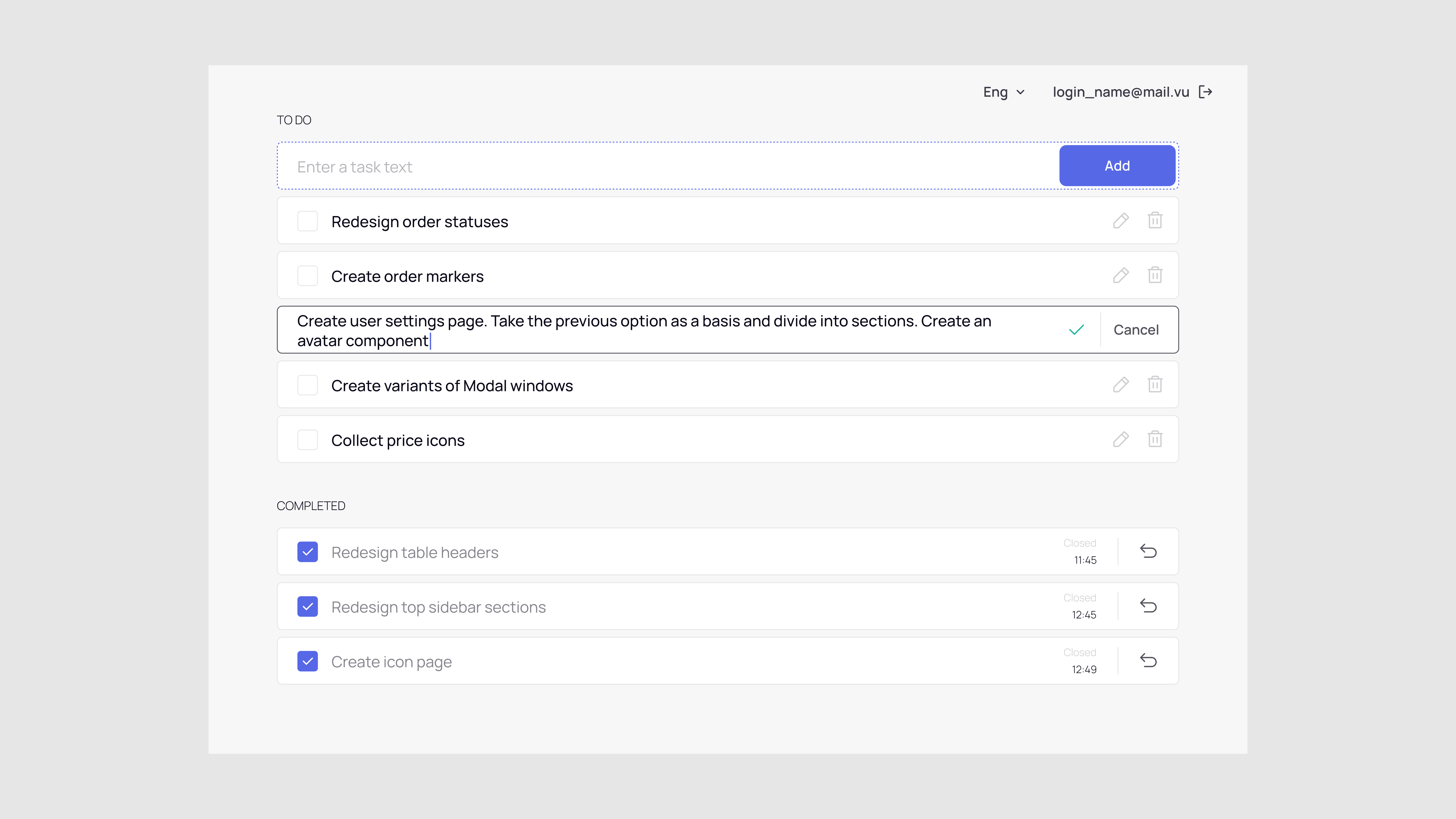Edit the Redesign order statuses task
This screenshot has width=1456, height=819.
pyautogui.click(x=1121, y=221)
